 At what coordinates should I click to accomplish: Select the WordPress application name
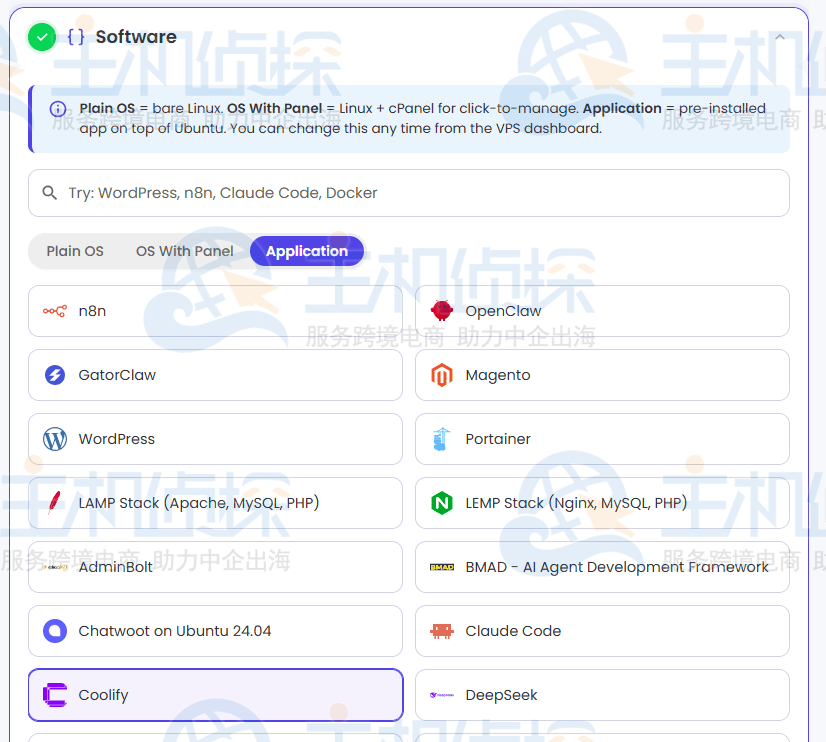click(116, 439)
